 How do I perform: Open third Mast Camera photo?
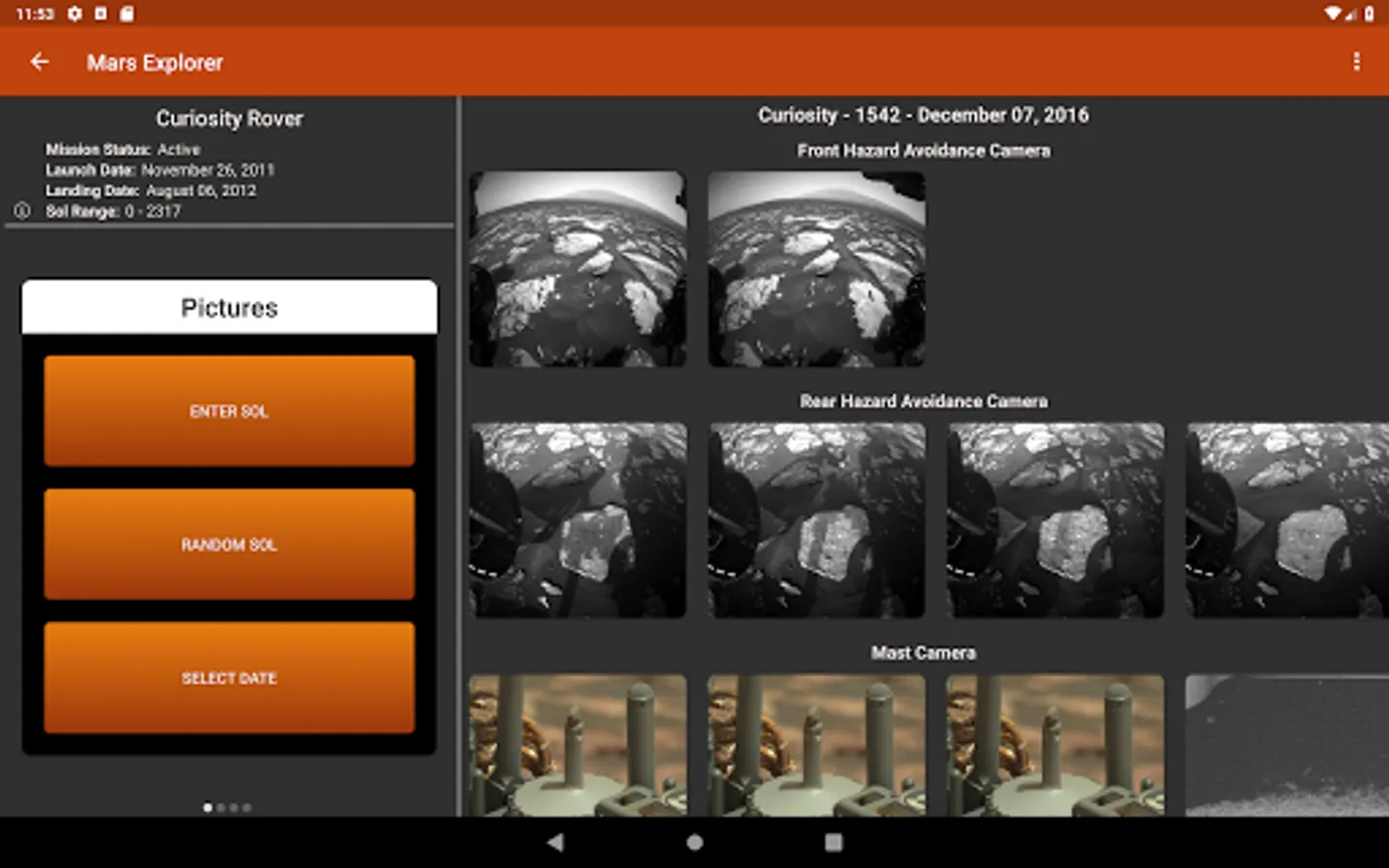pyautogui.click(x=1055, y=746)
